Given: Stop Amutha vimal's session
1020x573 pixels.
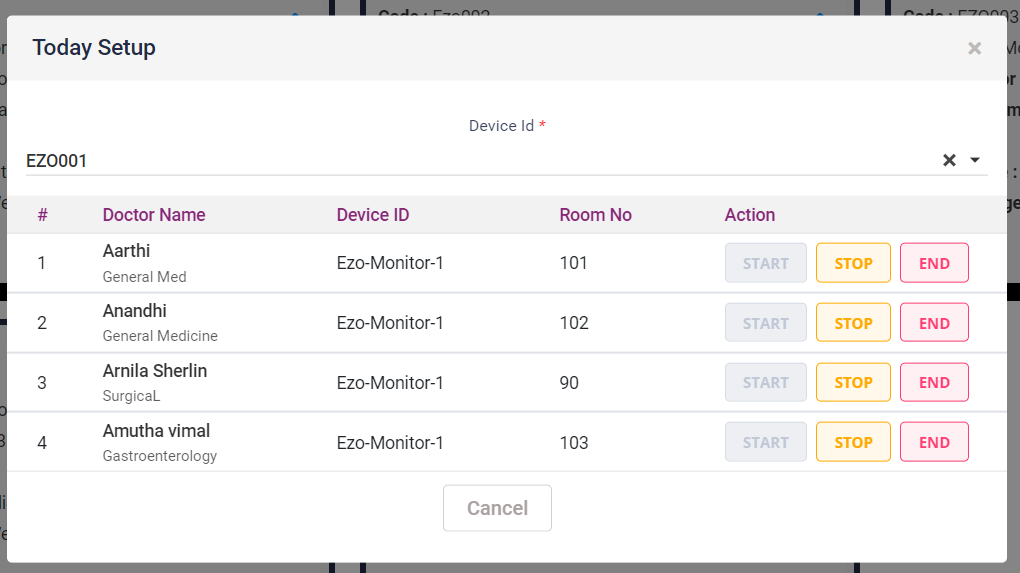Looking at the screenshot, I should tap(853, 442).
